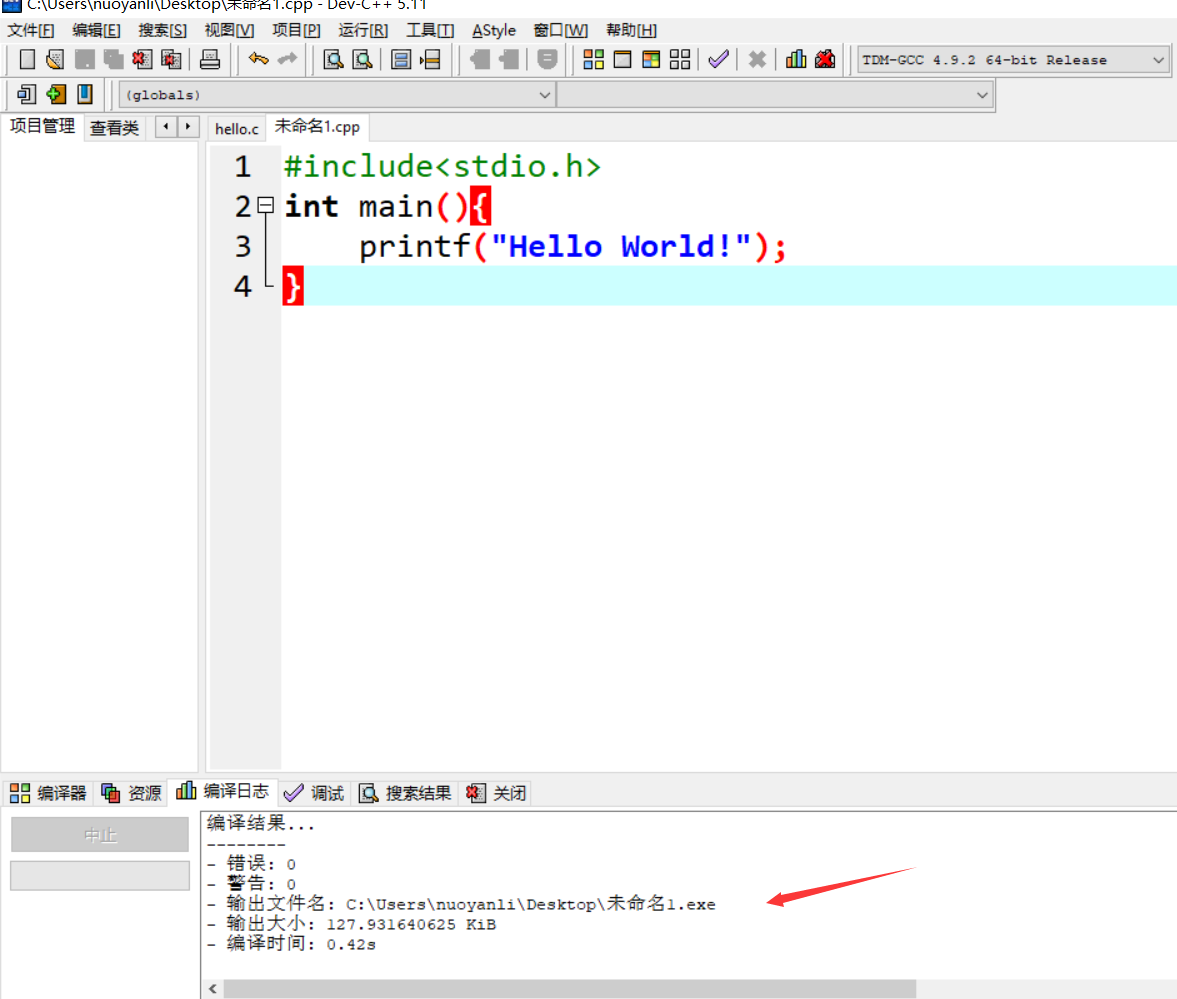Viewport: 1177px width, 999px height.
Task: Click the 关闭 tab to close bottom panel
Action: (496, 793)
